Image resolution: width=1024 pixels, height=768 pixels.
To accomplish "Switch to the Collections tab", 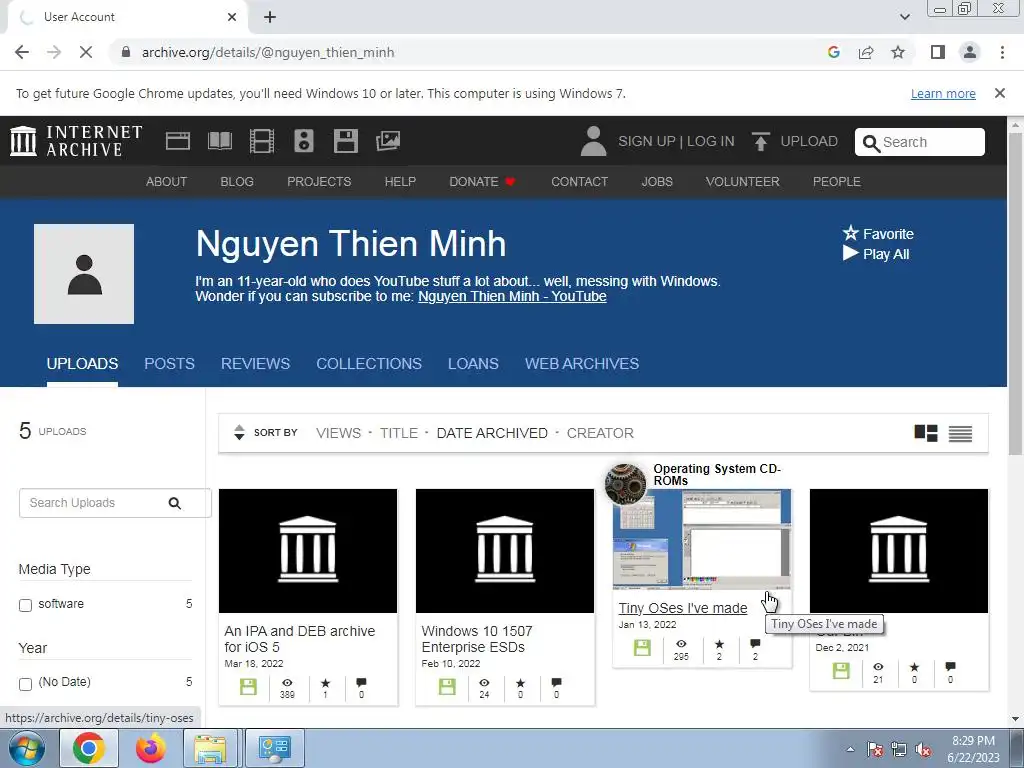I will click(369, 364).
